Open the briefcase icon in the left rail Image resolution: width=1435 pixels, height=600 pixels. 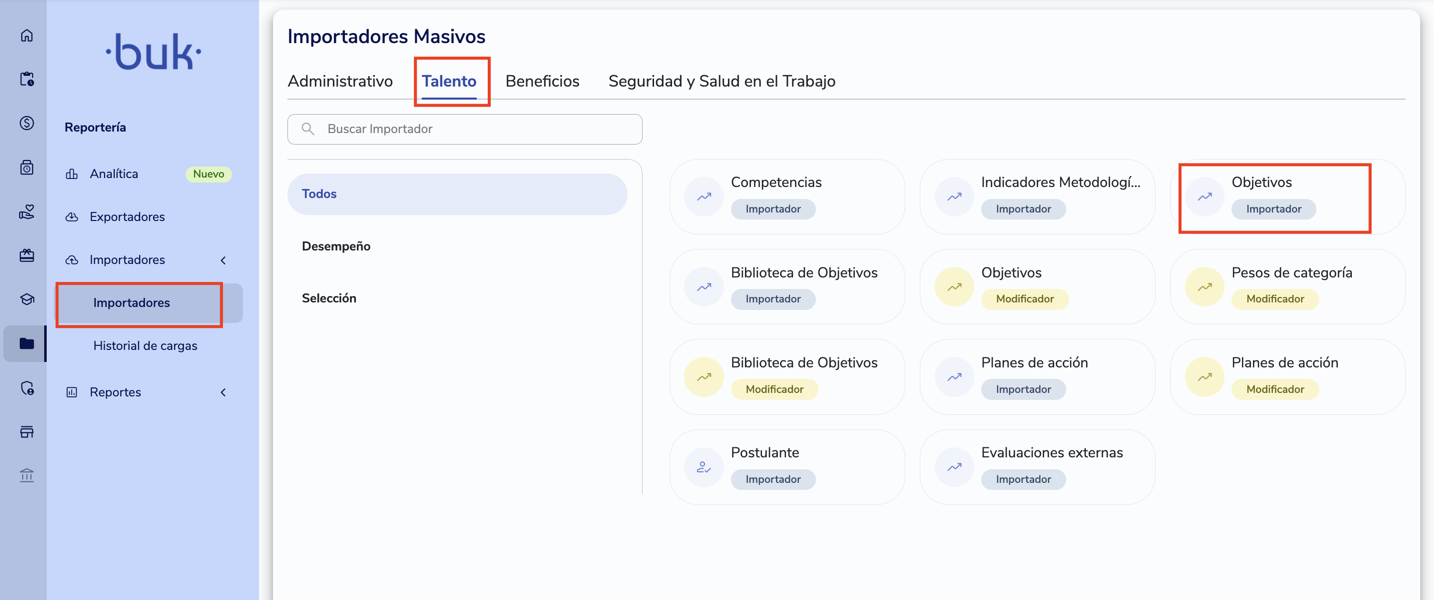27,255
